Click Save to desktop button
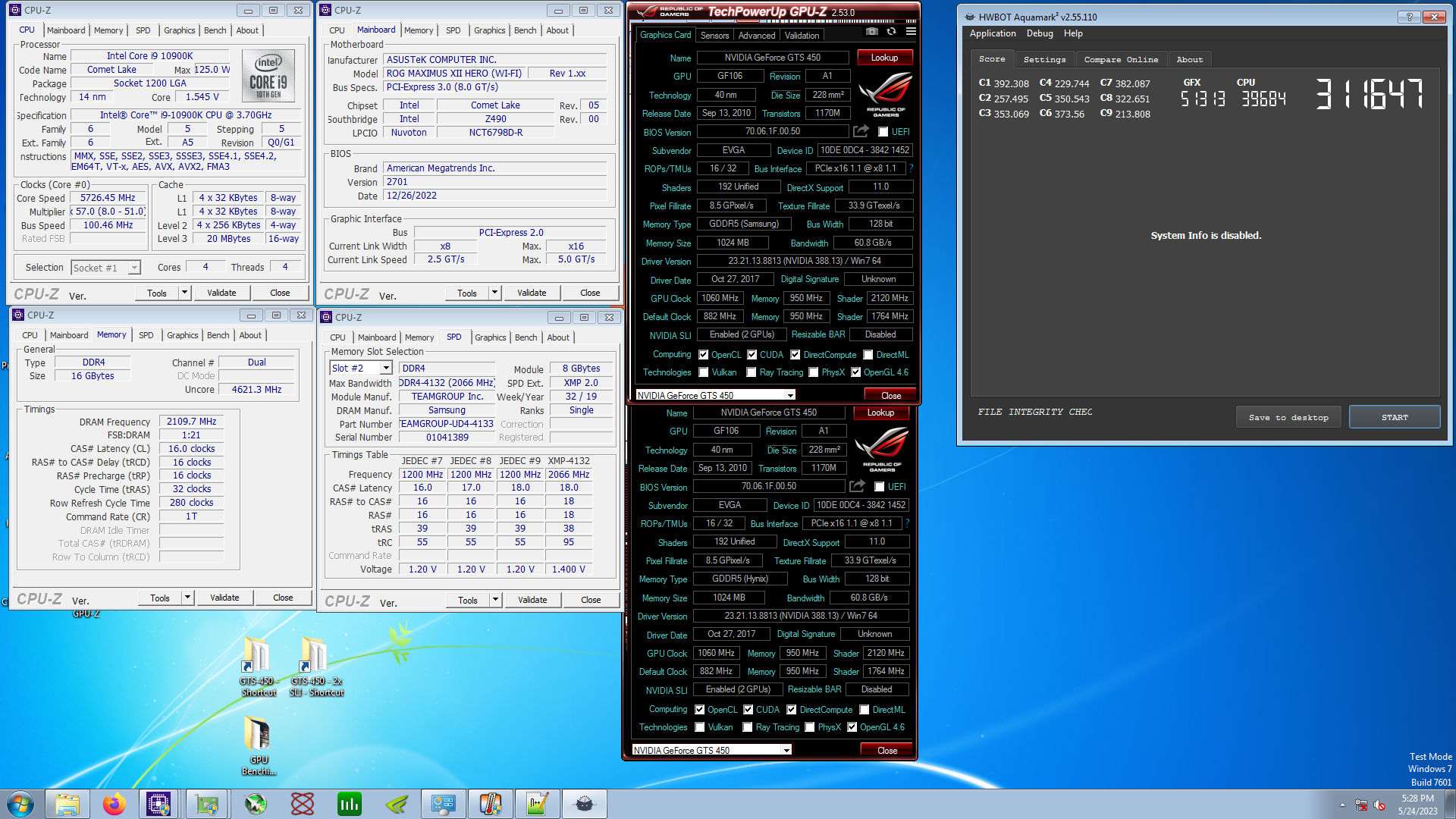 pyautogui.click(x=1288, y=417)
